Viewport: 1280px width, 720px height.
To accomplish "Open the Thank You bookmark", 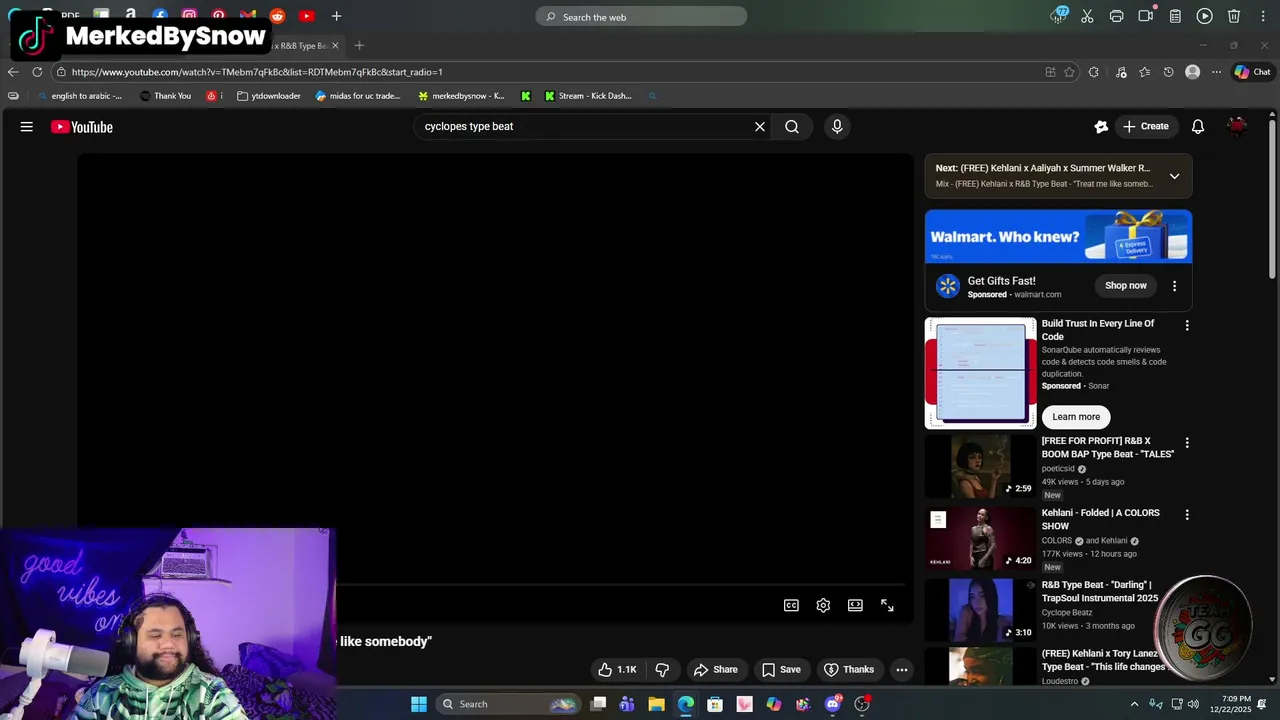I will (x=165, y=96).
